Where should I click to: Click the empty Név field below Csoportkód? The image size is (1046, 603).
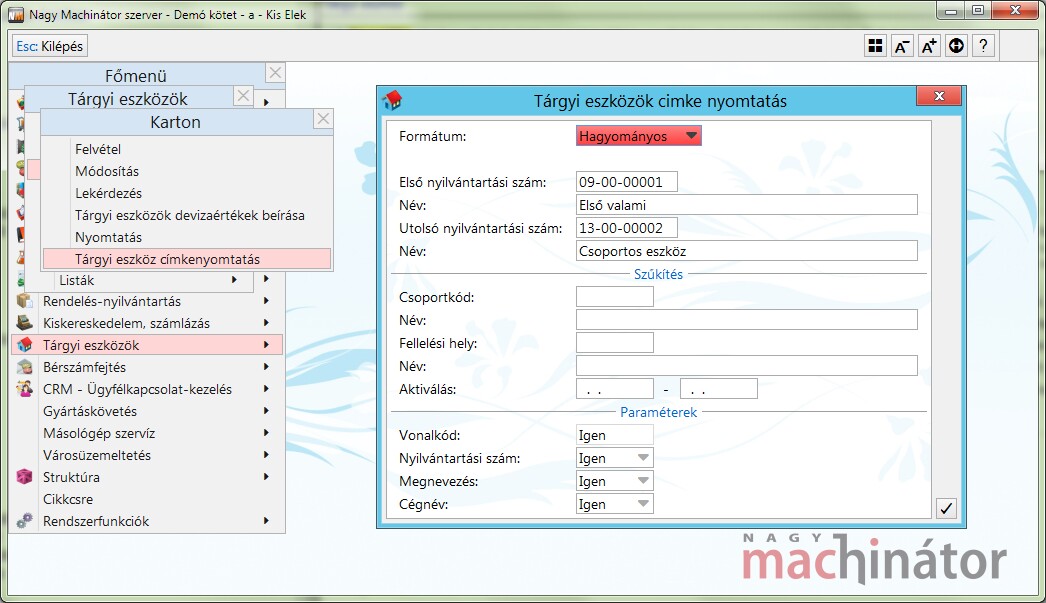point(746,320)
